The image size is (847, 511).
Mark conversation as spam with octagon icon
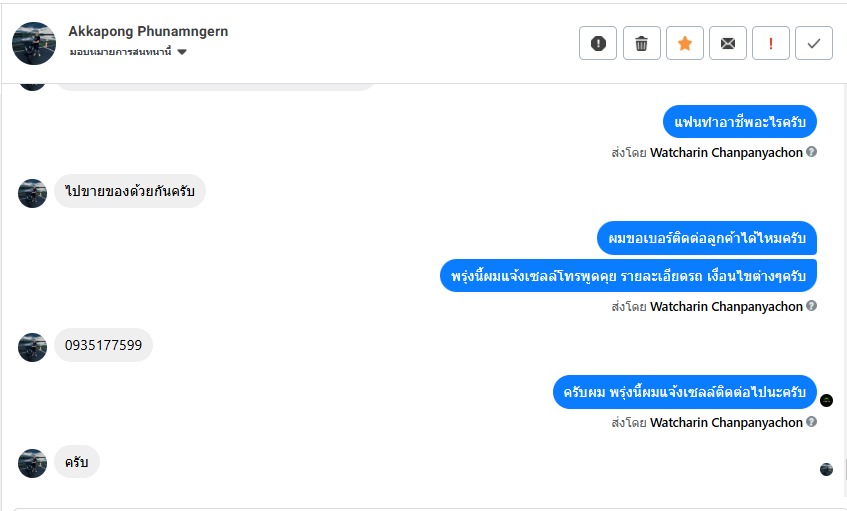[598, 43]
